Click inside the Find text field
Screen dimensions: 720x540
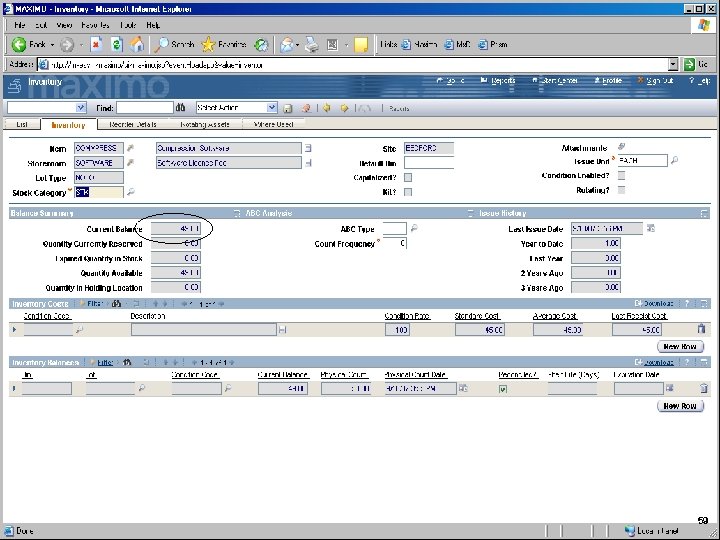coord(145,108)
